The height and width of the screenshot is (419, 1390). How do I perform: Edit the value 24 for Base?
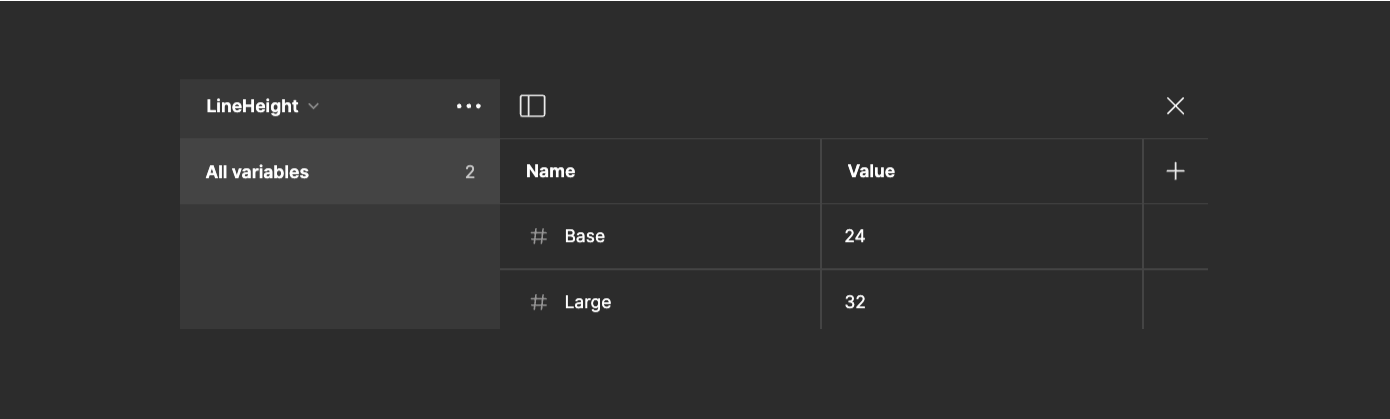click(854, 236)
